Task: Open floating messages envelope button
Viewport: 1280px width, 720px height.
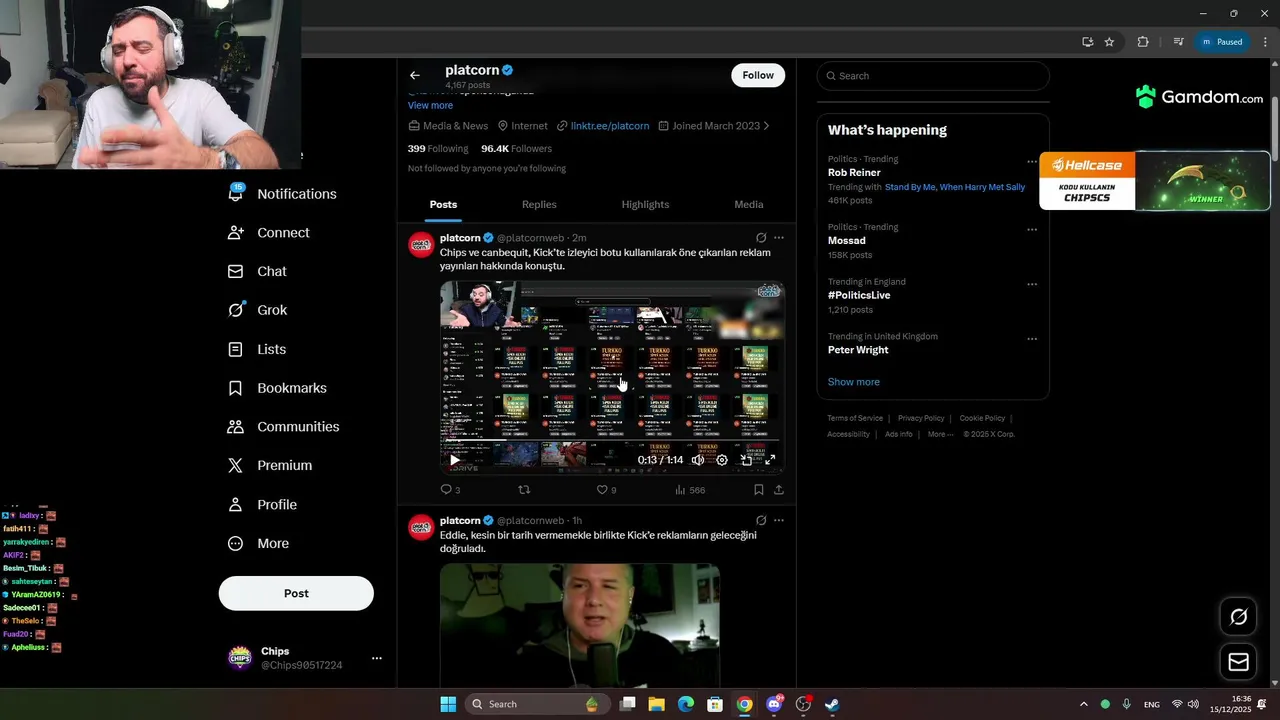Action: (1238, 662)
